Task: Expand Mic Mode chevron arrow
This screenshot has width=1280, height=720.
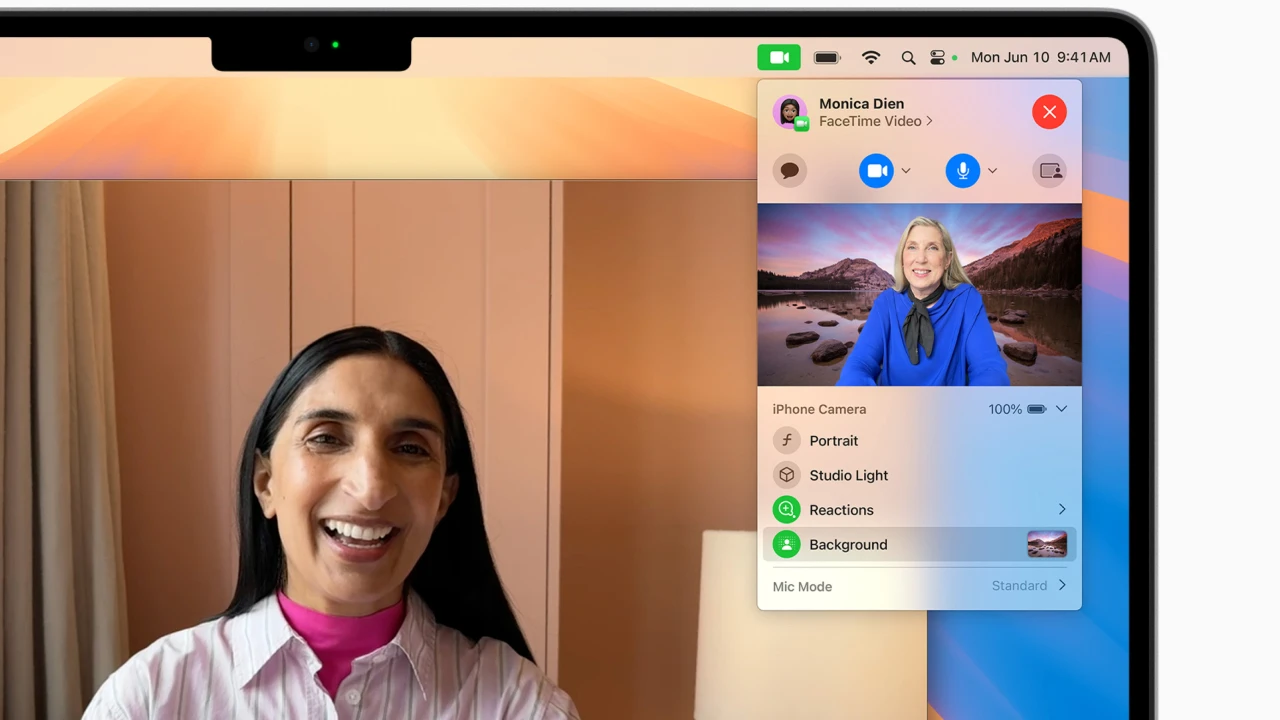Action: click(x=1062, y=586)
